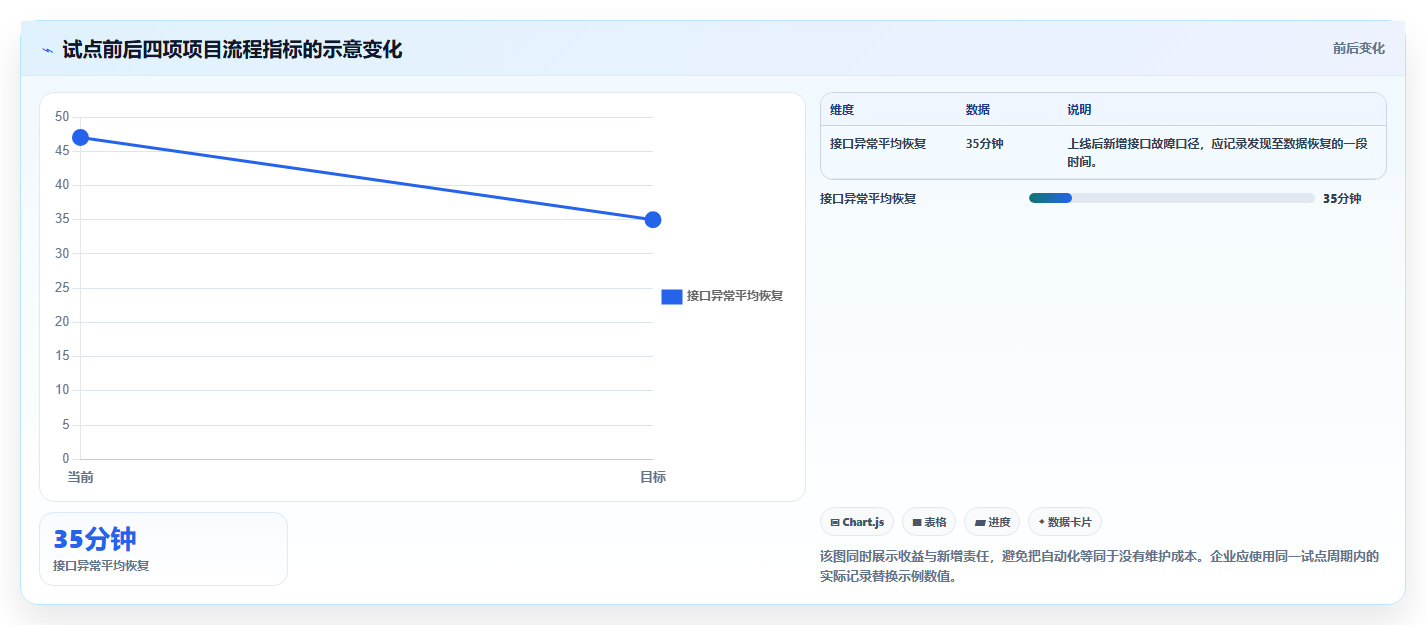This screenshot has width=1426, height=625.
Task: Click the table description starting with 上线后新增接口故障口径
Action: [1217, 152]
